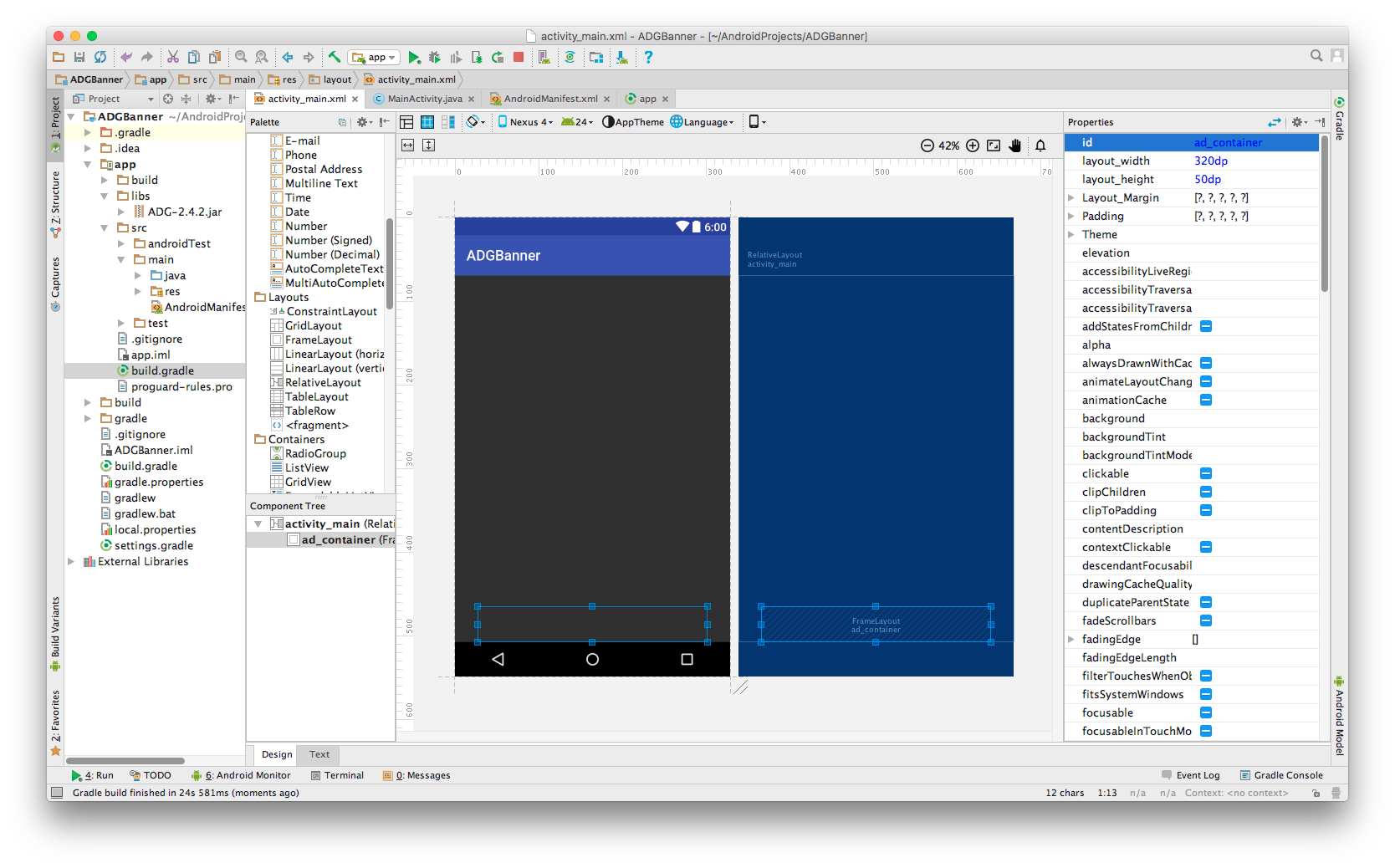Toggle the focusable property checkbox

1206,713
